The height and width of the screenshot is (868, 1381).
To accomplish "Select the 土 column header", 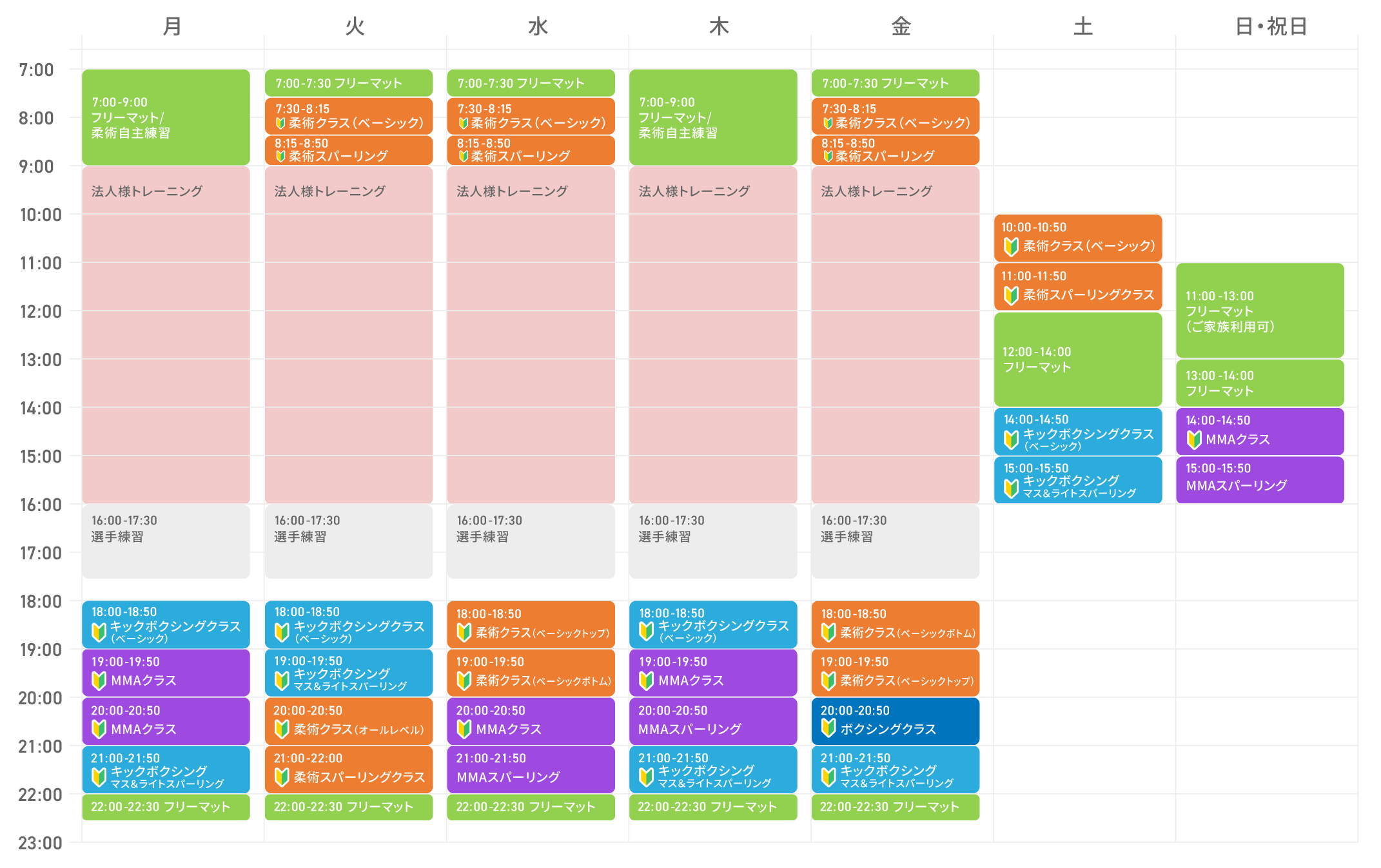I will click(x=1083, y=26).
